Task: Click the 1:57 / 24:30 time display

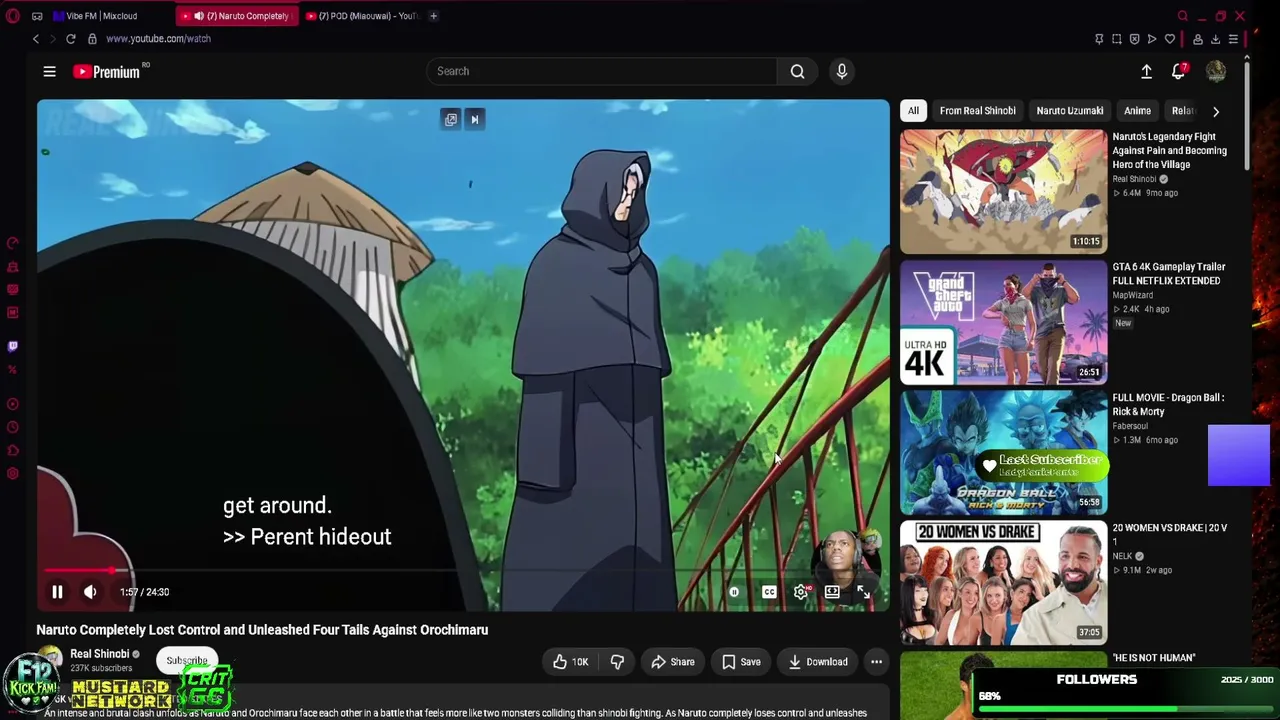Action: tap(145, 592)
